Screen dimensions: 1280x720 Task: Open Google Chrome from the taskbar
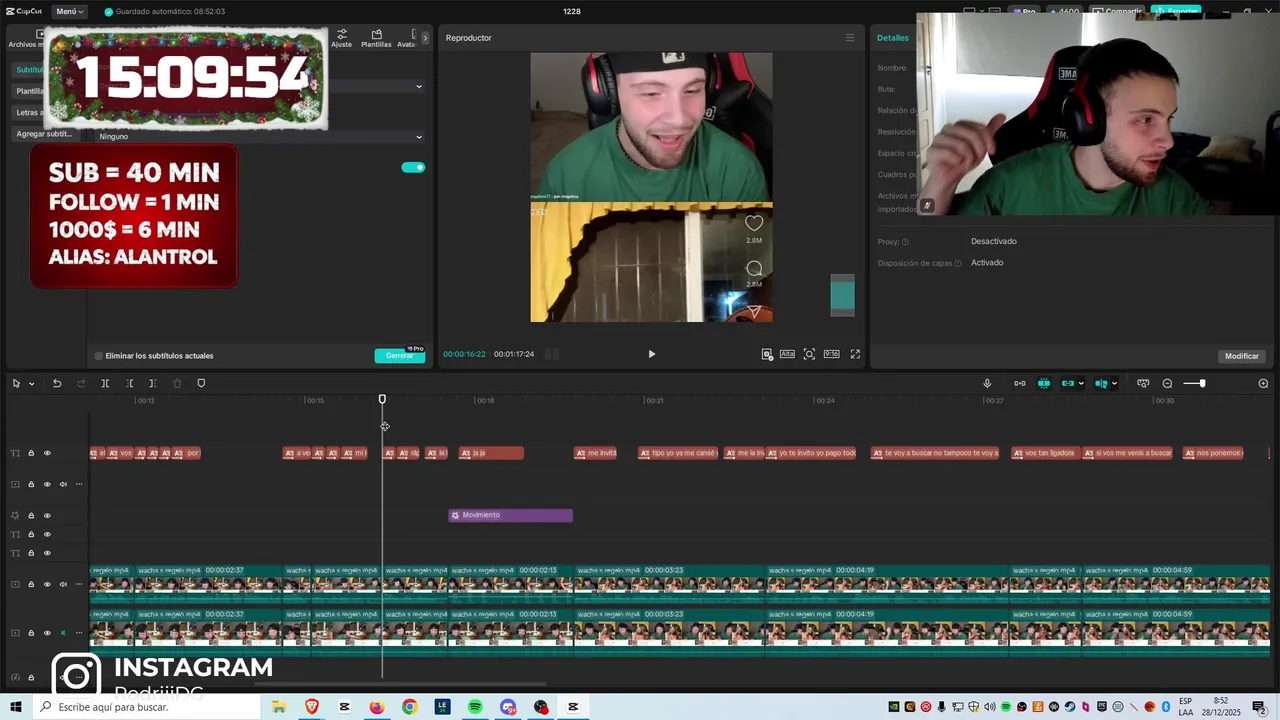click(409, 707)
